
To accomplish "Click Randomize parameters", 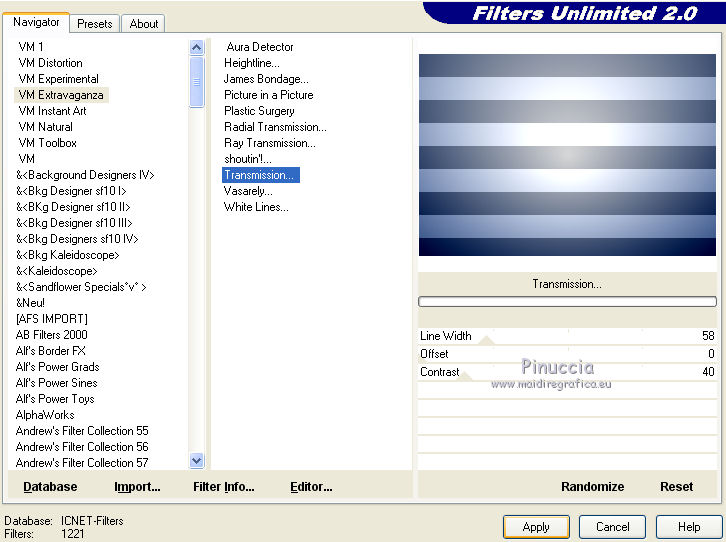I will tap(592, 487).
